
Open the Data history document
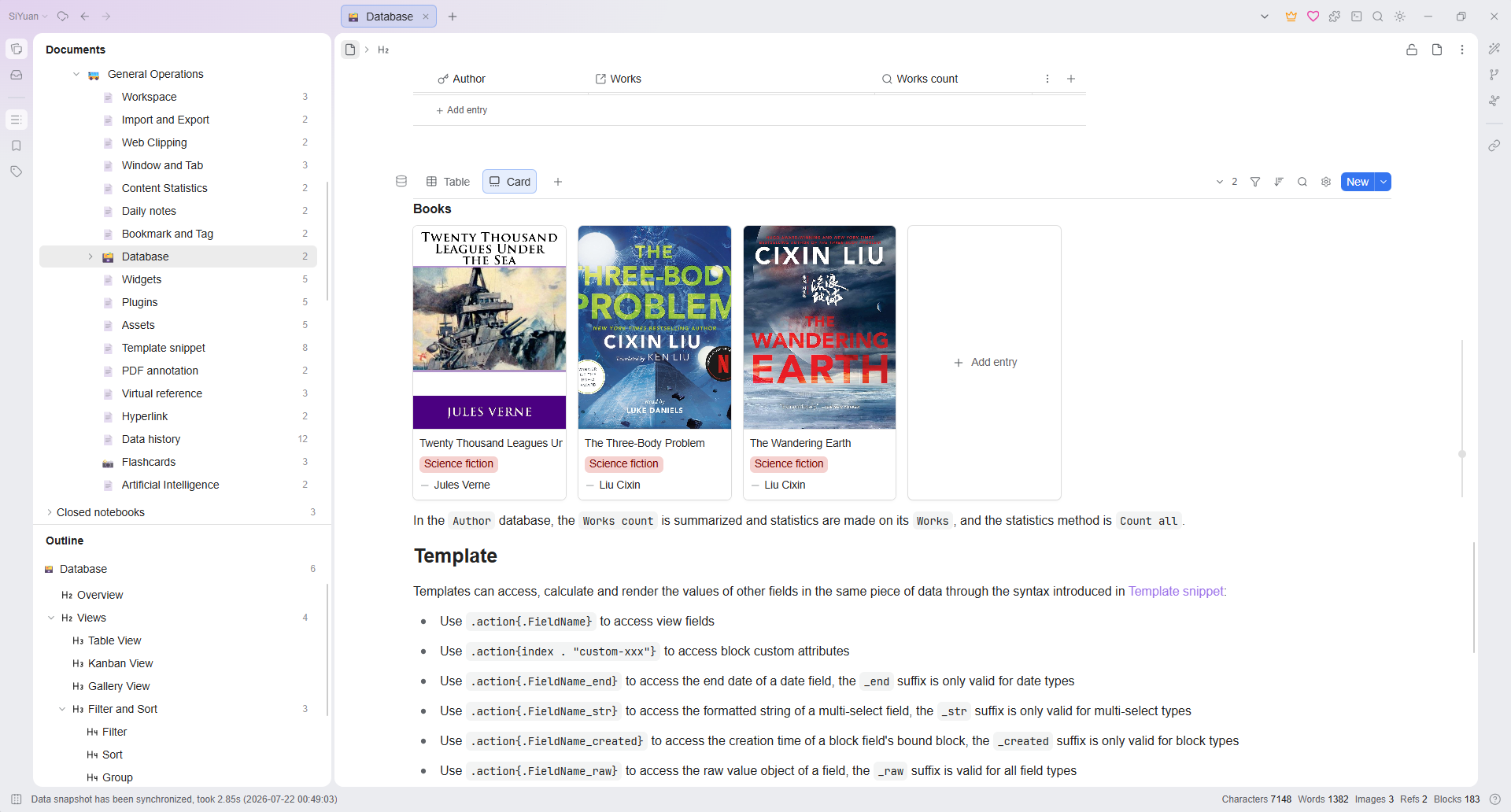pos(179,439)
